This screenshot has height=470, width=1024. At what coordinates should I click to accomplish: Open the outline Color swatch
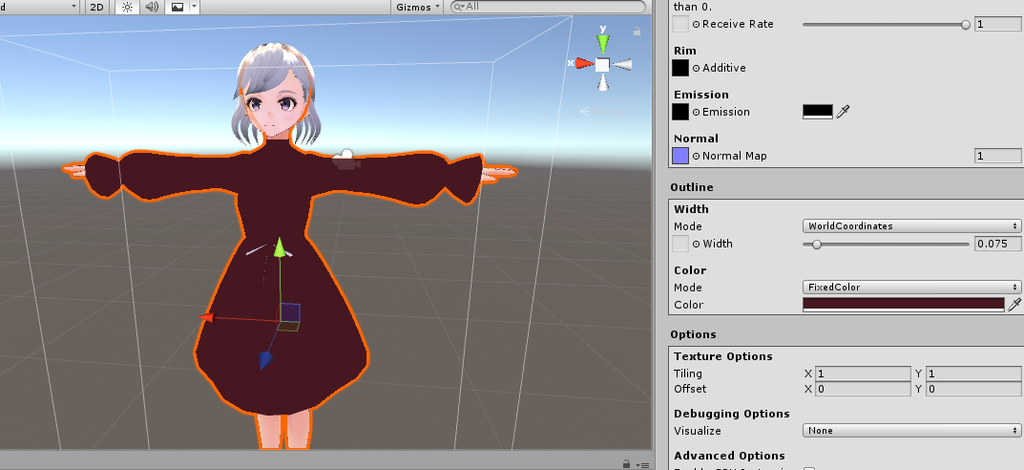(x=903, y=304)
